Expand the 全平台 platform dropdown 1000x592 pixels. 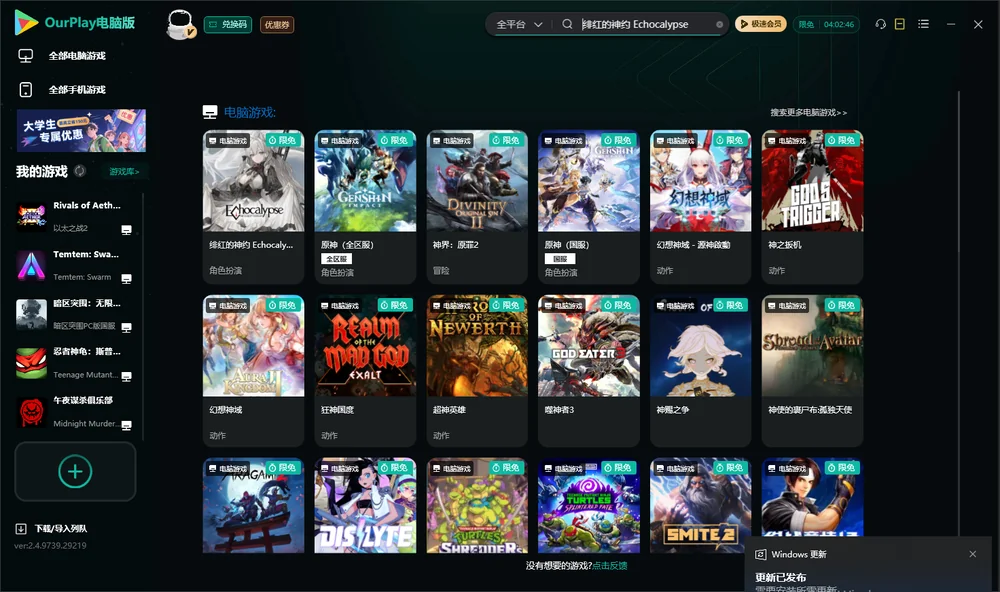pyautogui.click(x=519, y=24)
